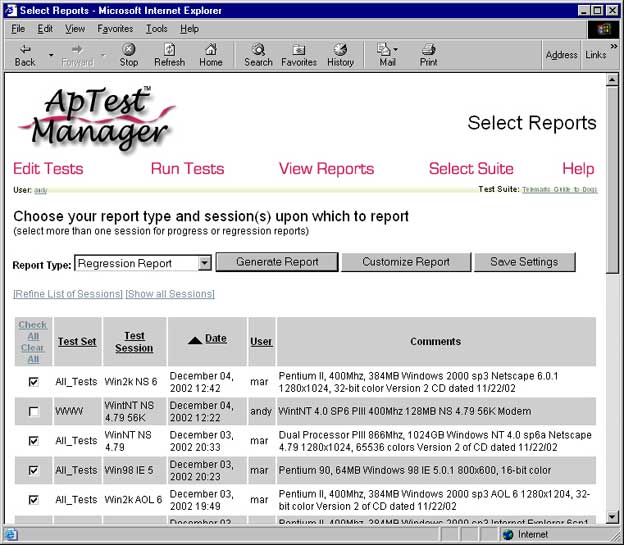Sort sessions by the Date column header
The image size is (624, 545).
tap(215, 339)
